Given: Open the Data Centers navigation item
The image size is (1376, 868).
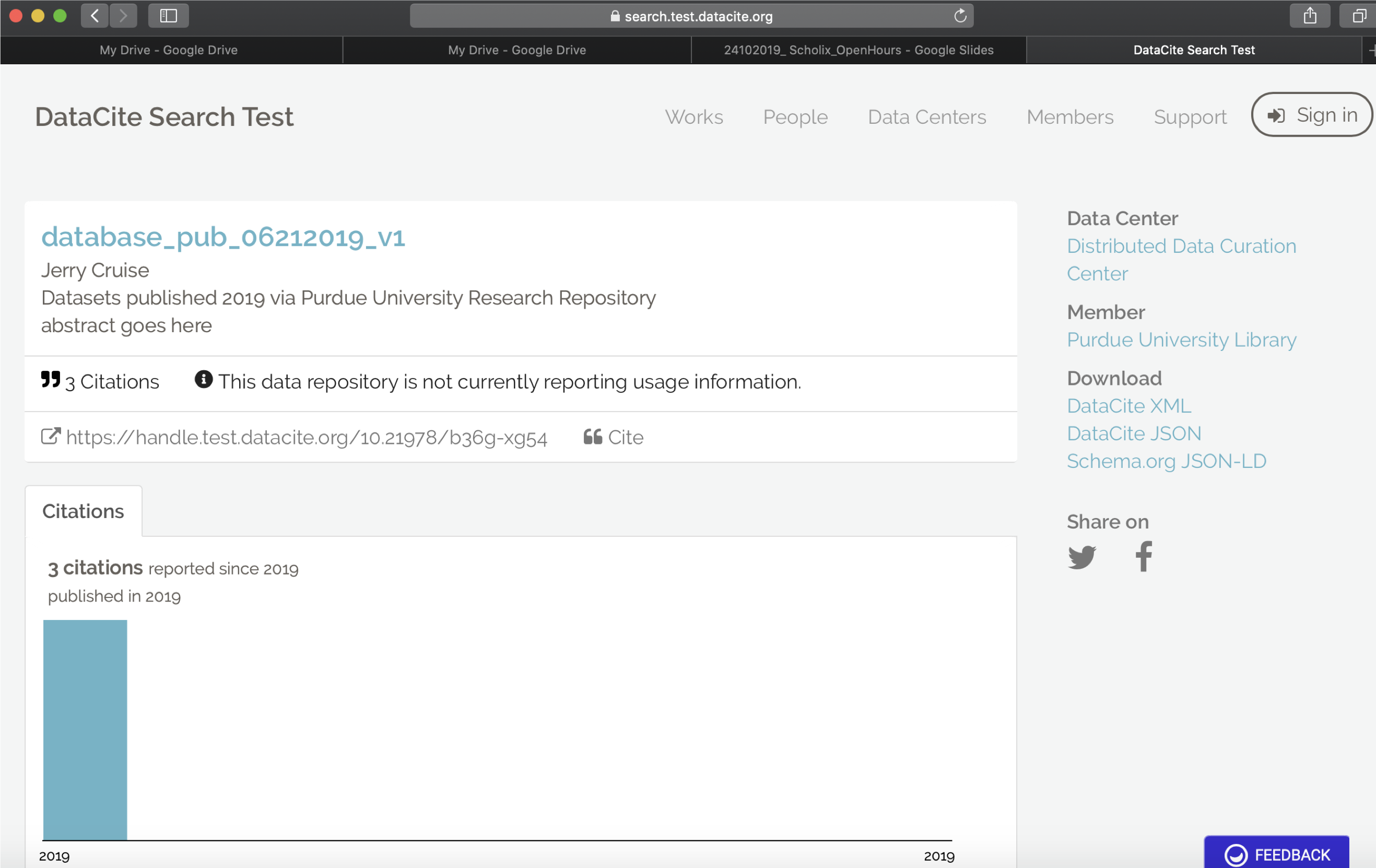Looking at the screenshot, I should [926, 116].
